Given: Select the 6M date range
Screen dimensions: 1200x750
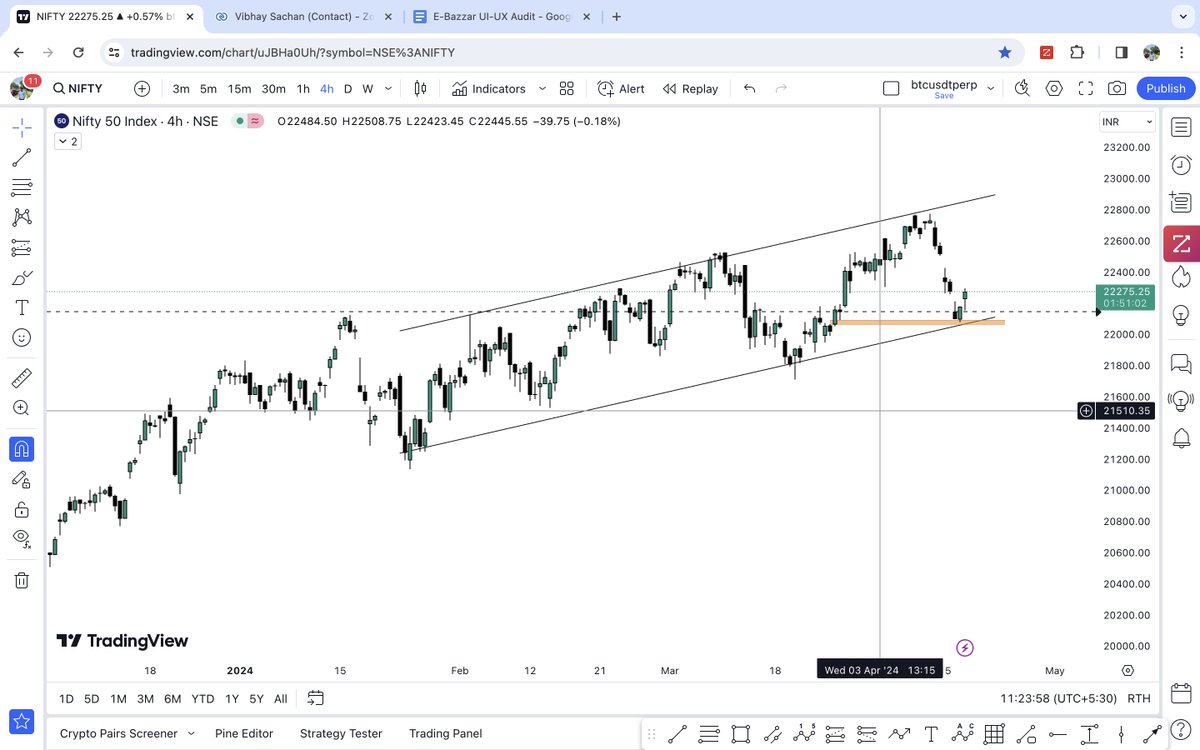Looking at the screenshot, I should coord(172,698).
